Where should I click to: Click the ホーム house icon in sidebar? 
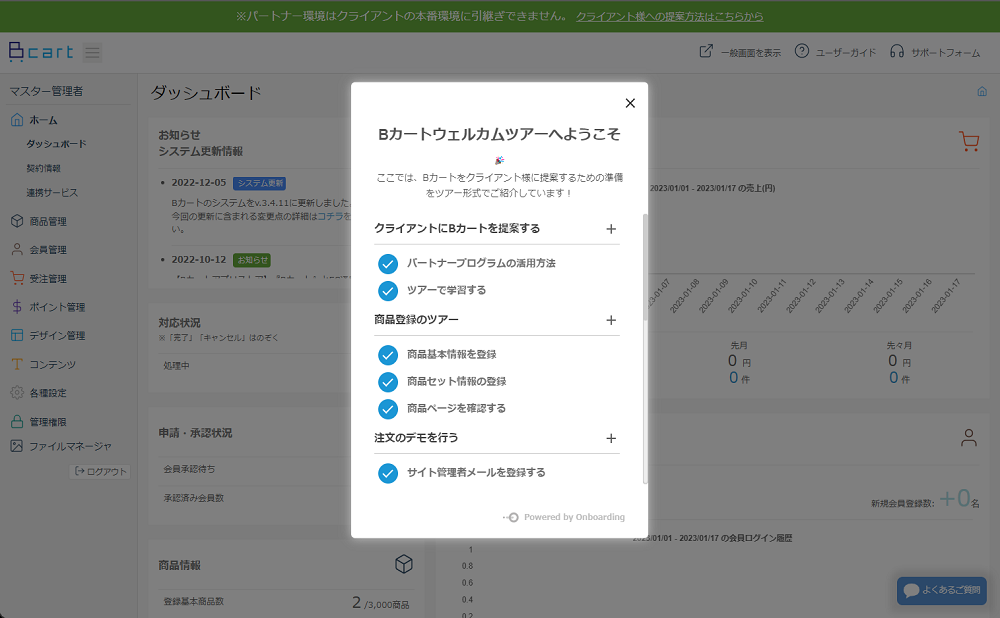point(17,120)
